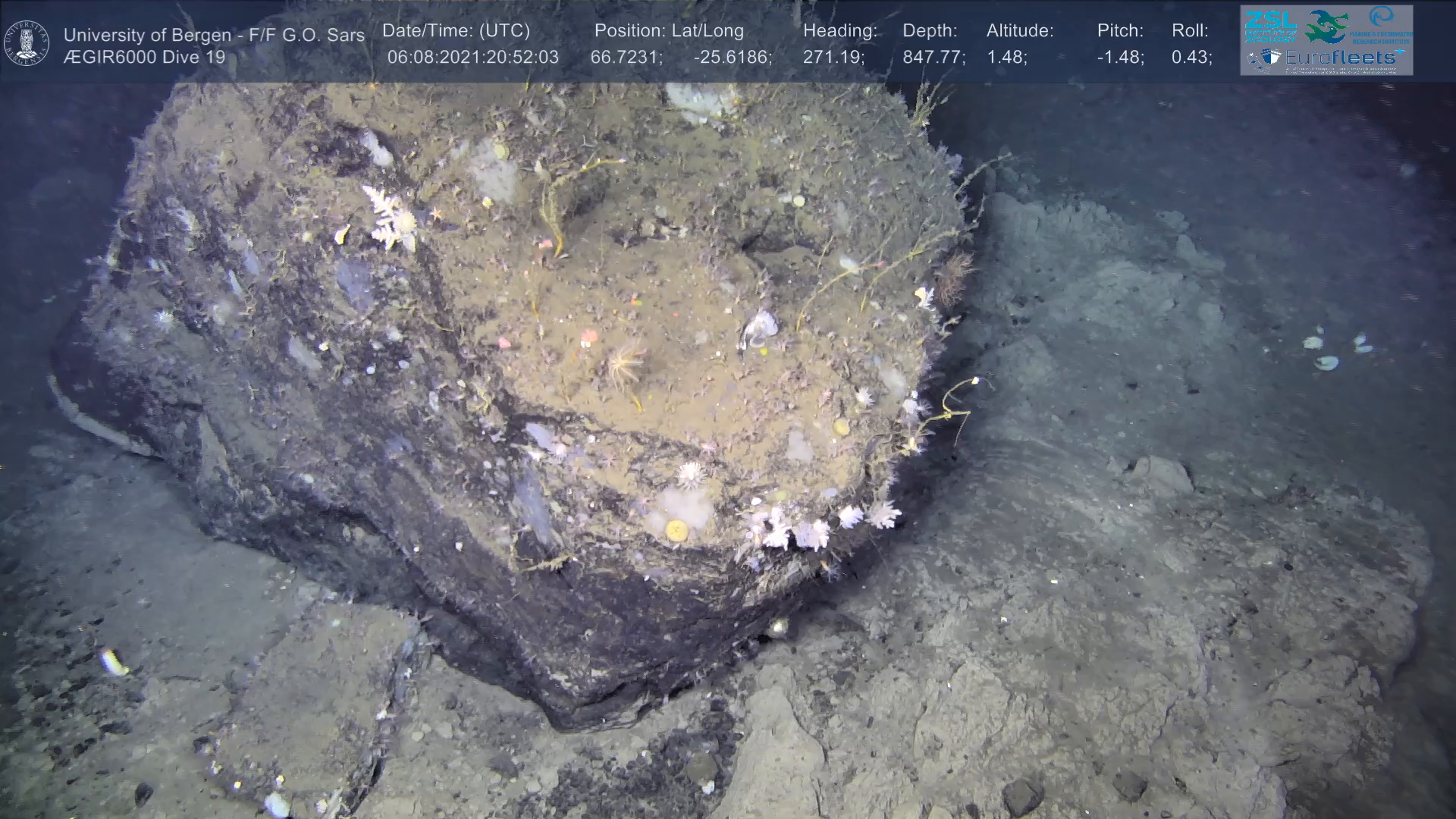Click the Pitch value -1.48
Screen dimensions: 1456x819
pyautogui.click(x=1120, y=58)
